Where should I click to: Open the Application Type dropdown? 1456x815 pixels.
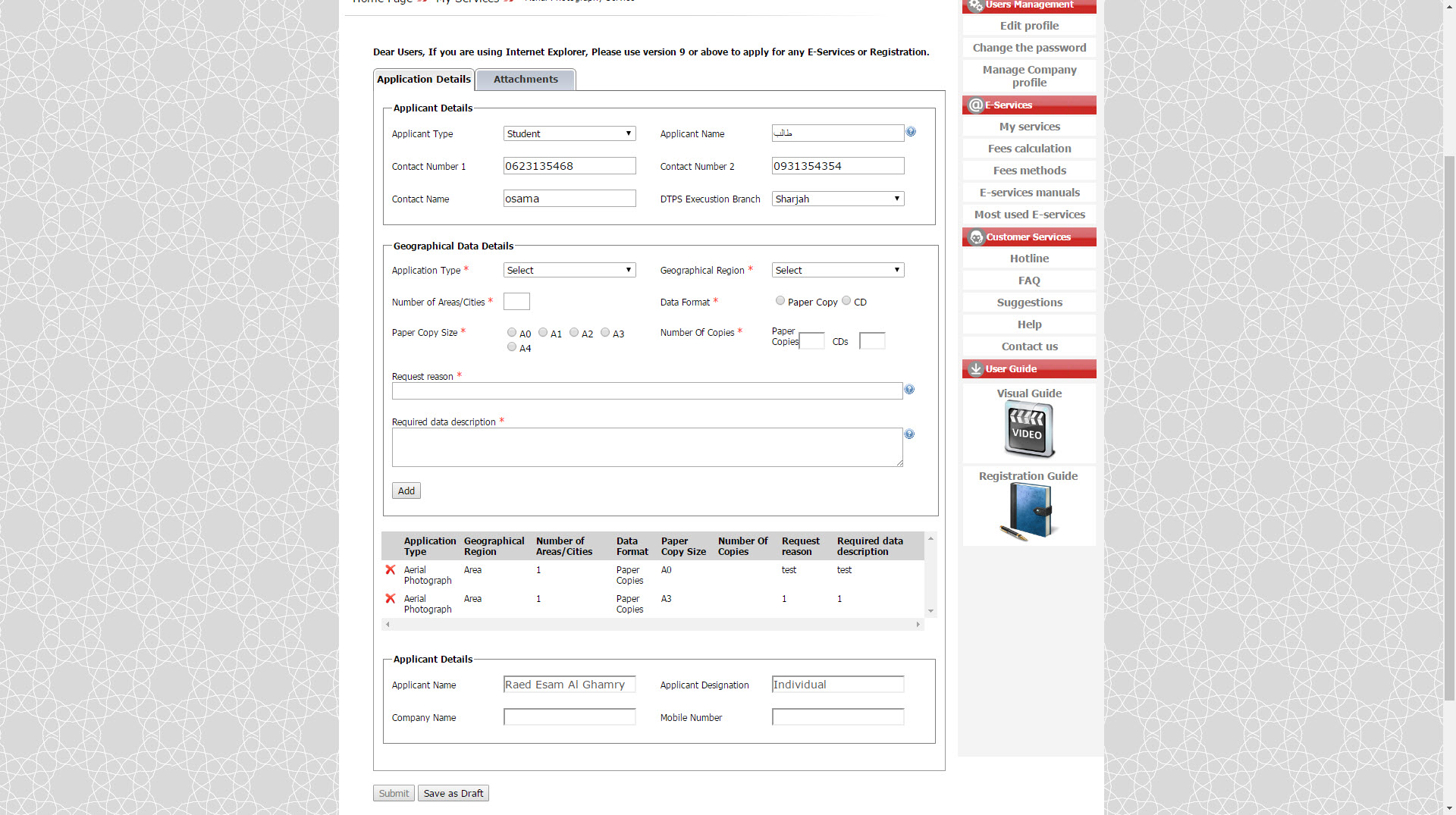coord(570,271)
